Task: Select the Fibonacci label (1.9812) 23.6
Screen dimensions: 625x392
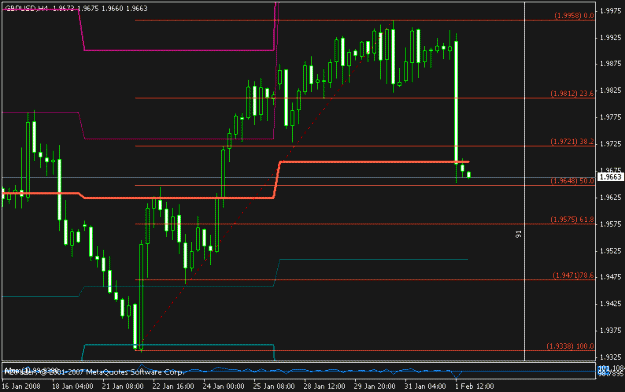Action: pos(572,93)
